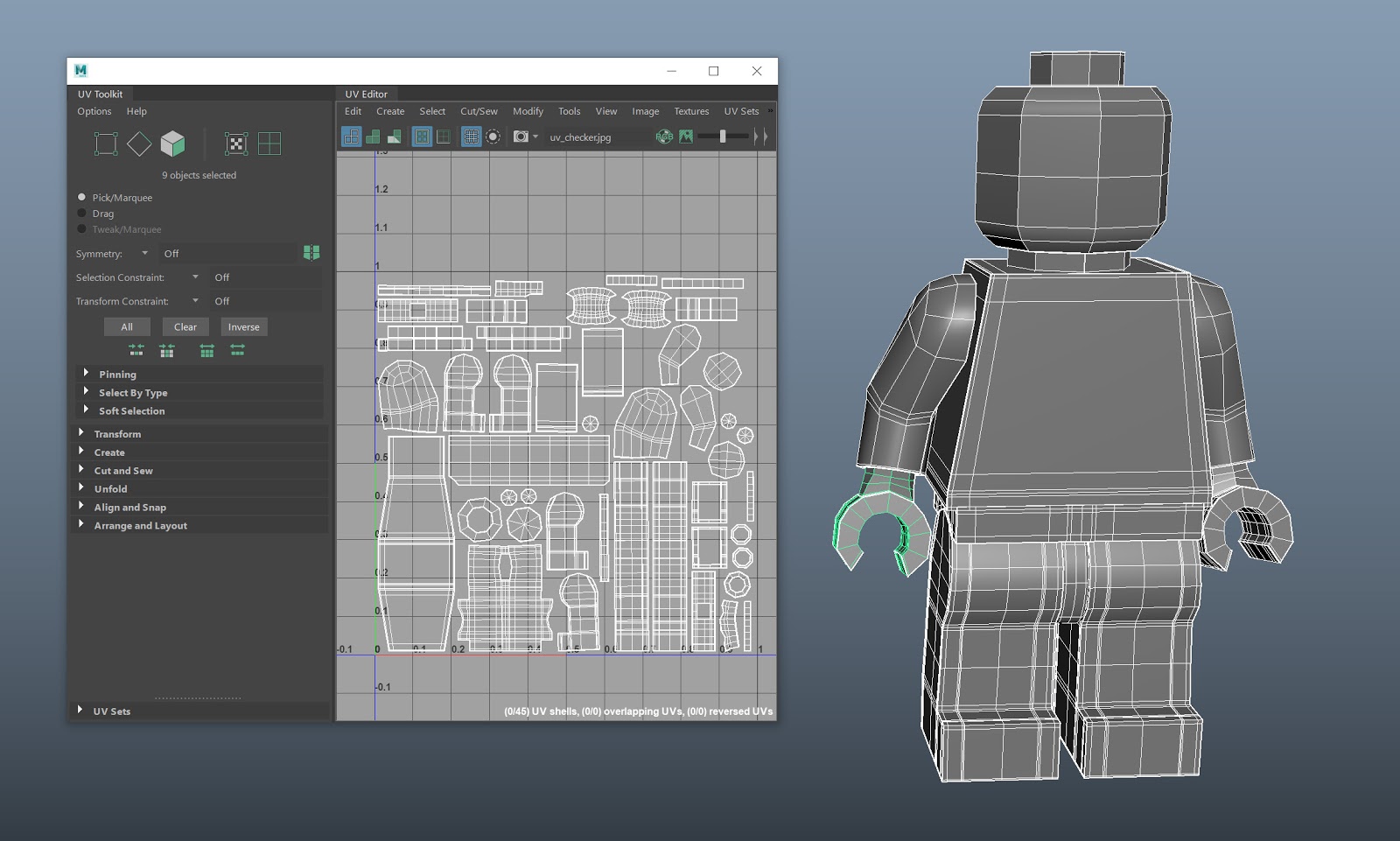Toggle UV Editor grid display icon
The width and height of the screenshot is (1400, 841).
(x=471, y=137)
